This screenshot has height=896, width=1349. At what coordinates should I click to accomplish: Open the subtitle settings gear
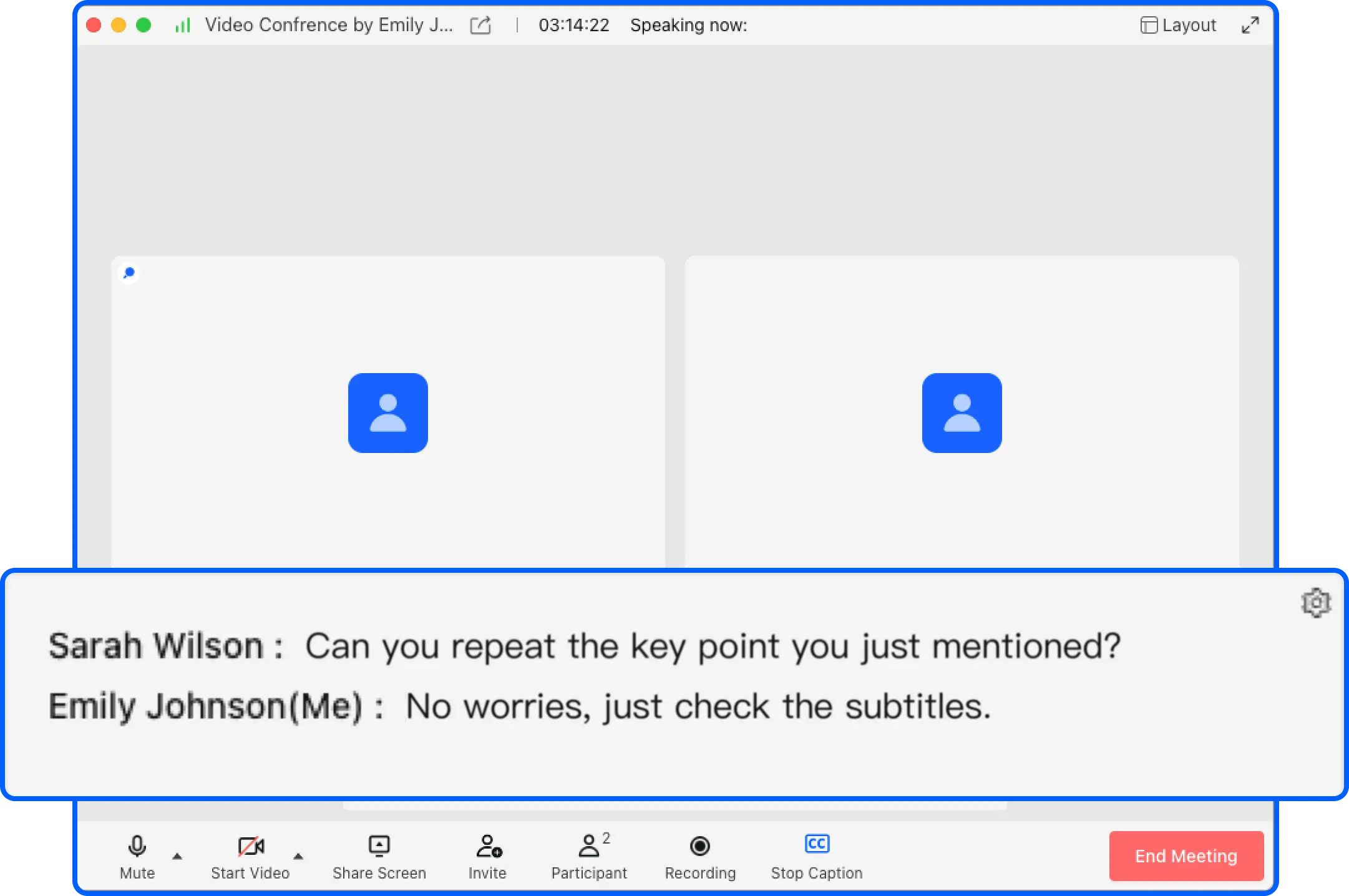coord(1315,603)
